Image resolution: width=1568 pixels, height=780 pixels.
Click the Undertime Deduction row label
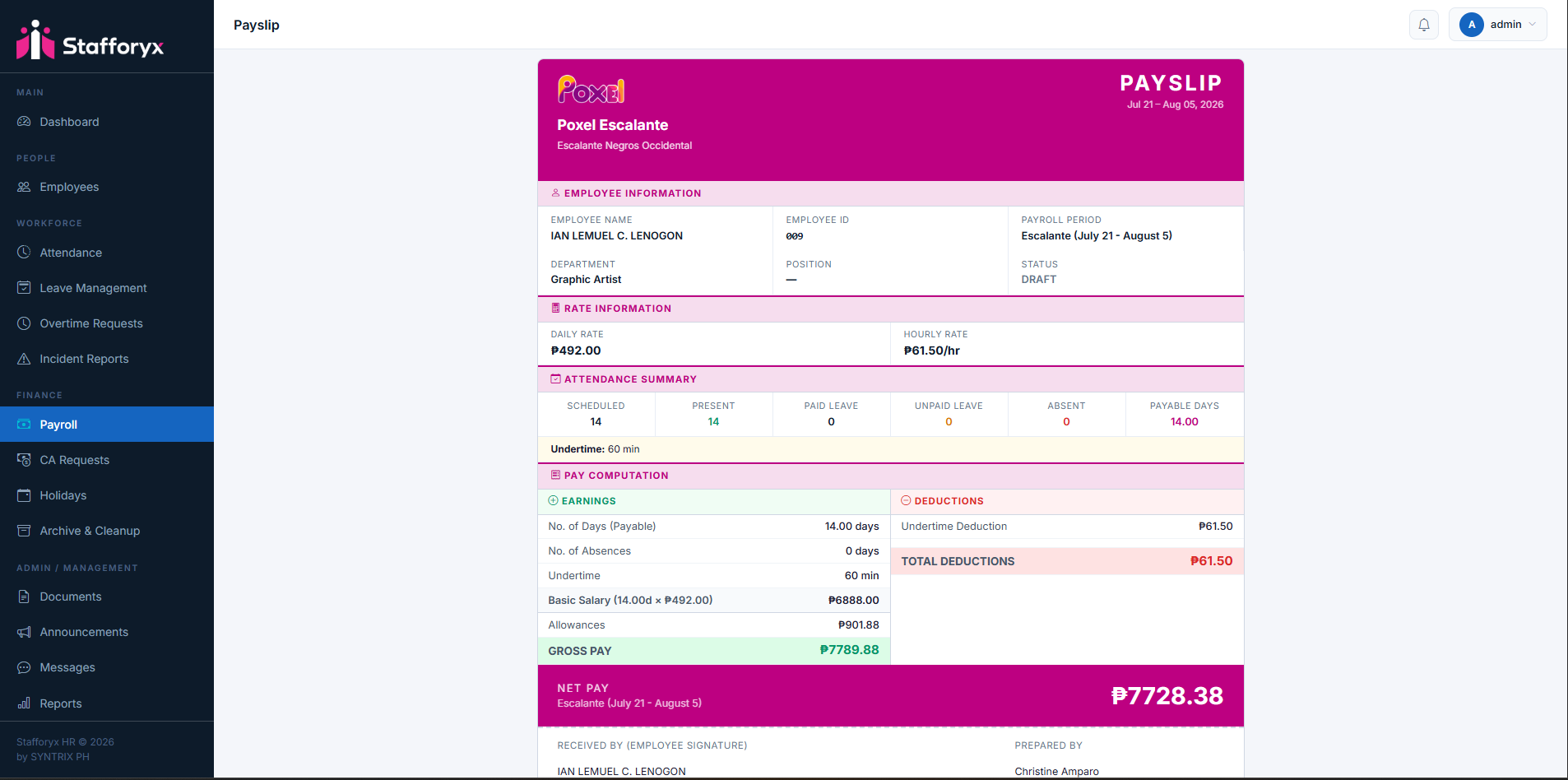(x=953, y=527)
